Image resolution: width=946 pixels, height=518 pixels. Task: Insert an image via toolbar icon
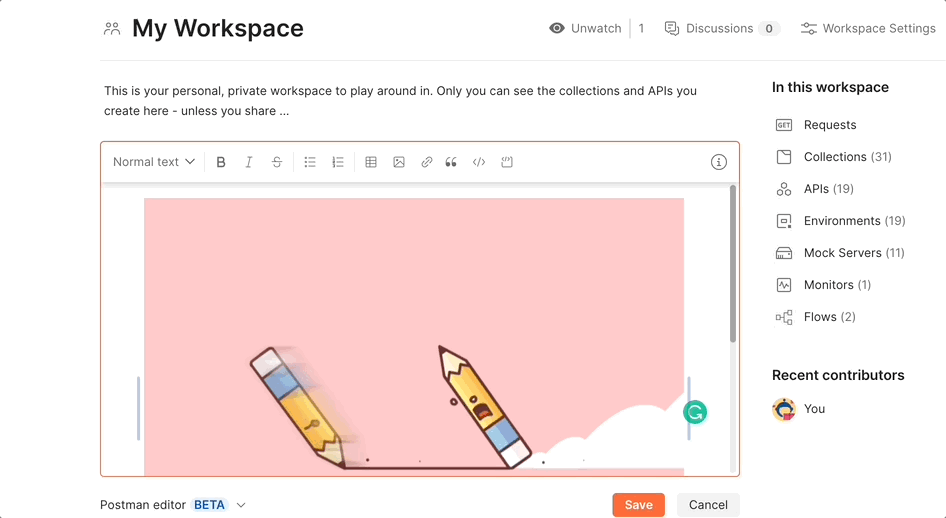click(399, 162)
